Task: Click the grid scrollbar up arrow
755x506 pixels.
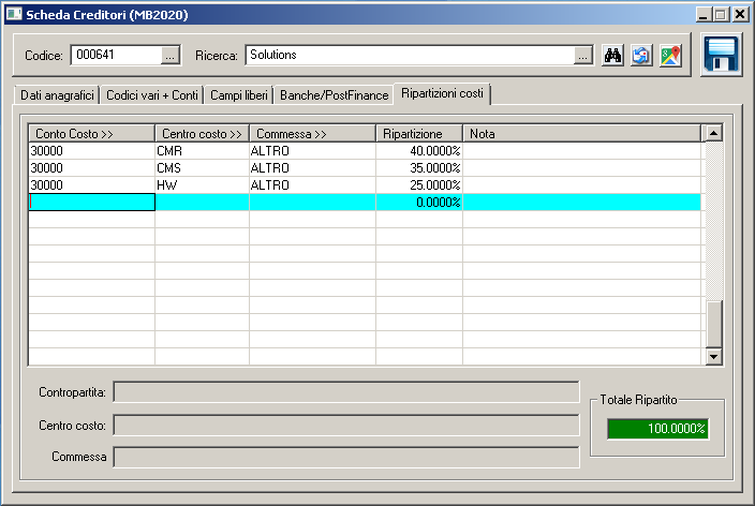Action: click(714, 133)
